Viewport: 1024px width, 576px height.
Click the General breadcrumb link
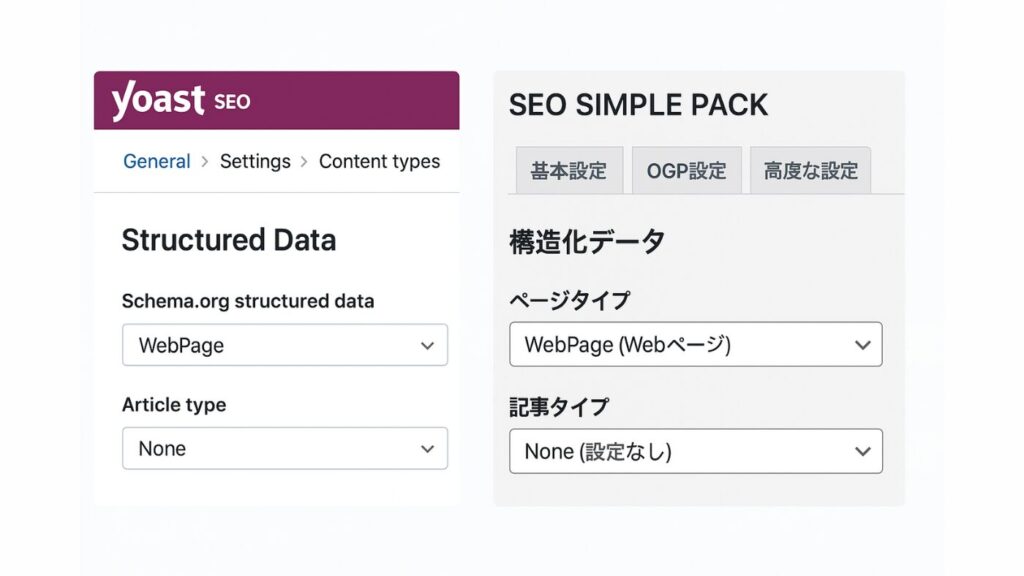156,161
